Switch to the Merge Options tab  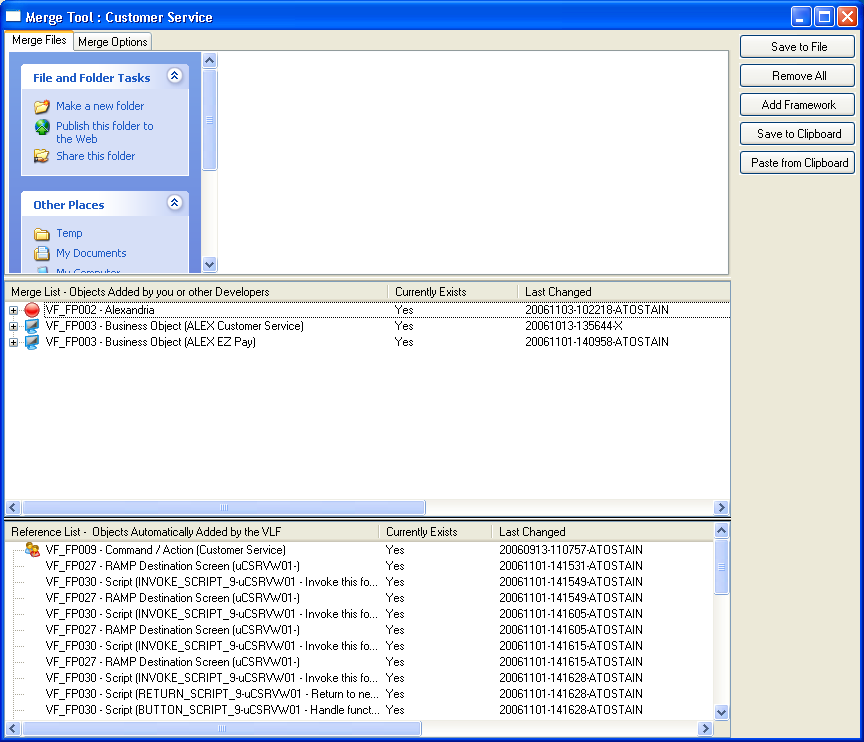point(113,42)
